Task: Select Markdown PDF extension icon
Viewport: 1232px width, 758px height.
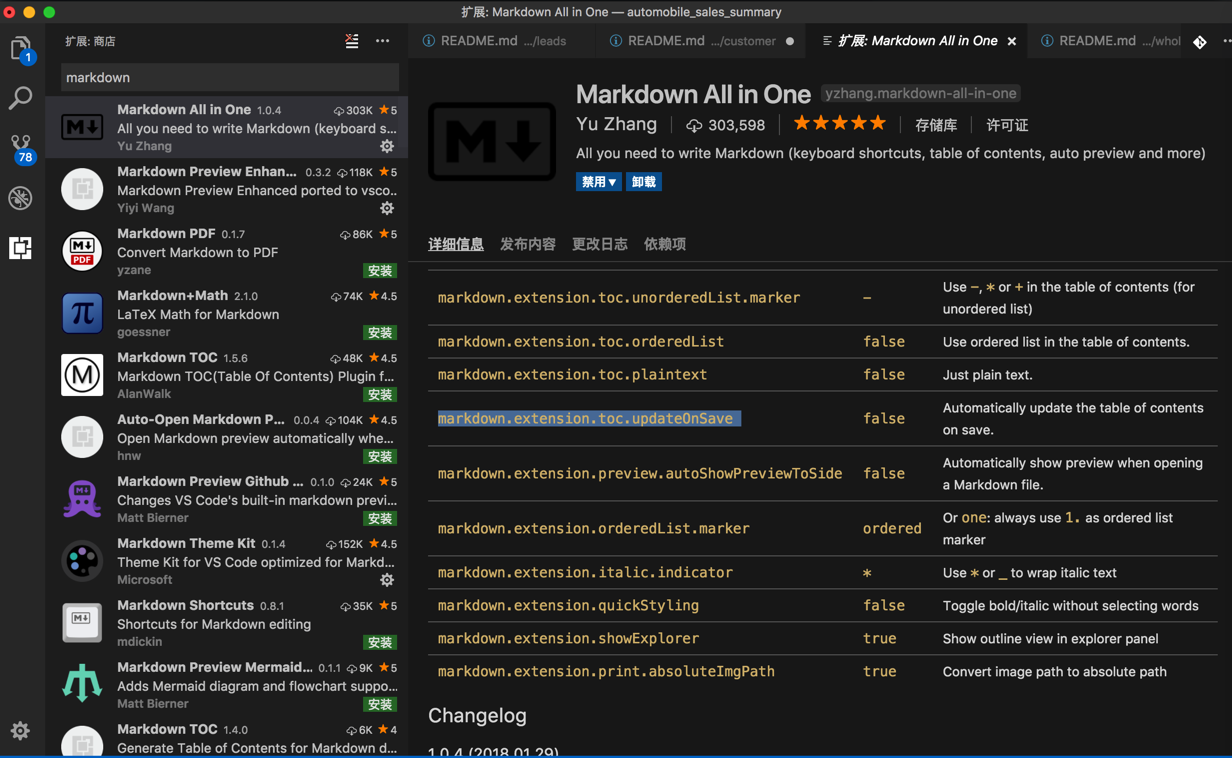Action: (82, 251)
